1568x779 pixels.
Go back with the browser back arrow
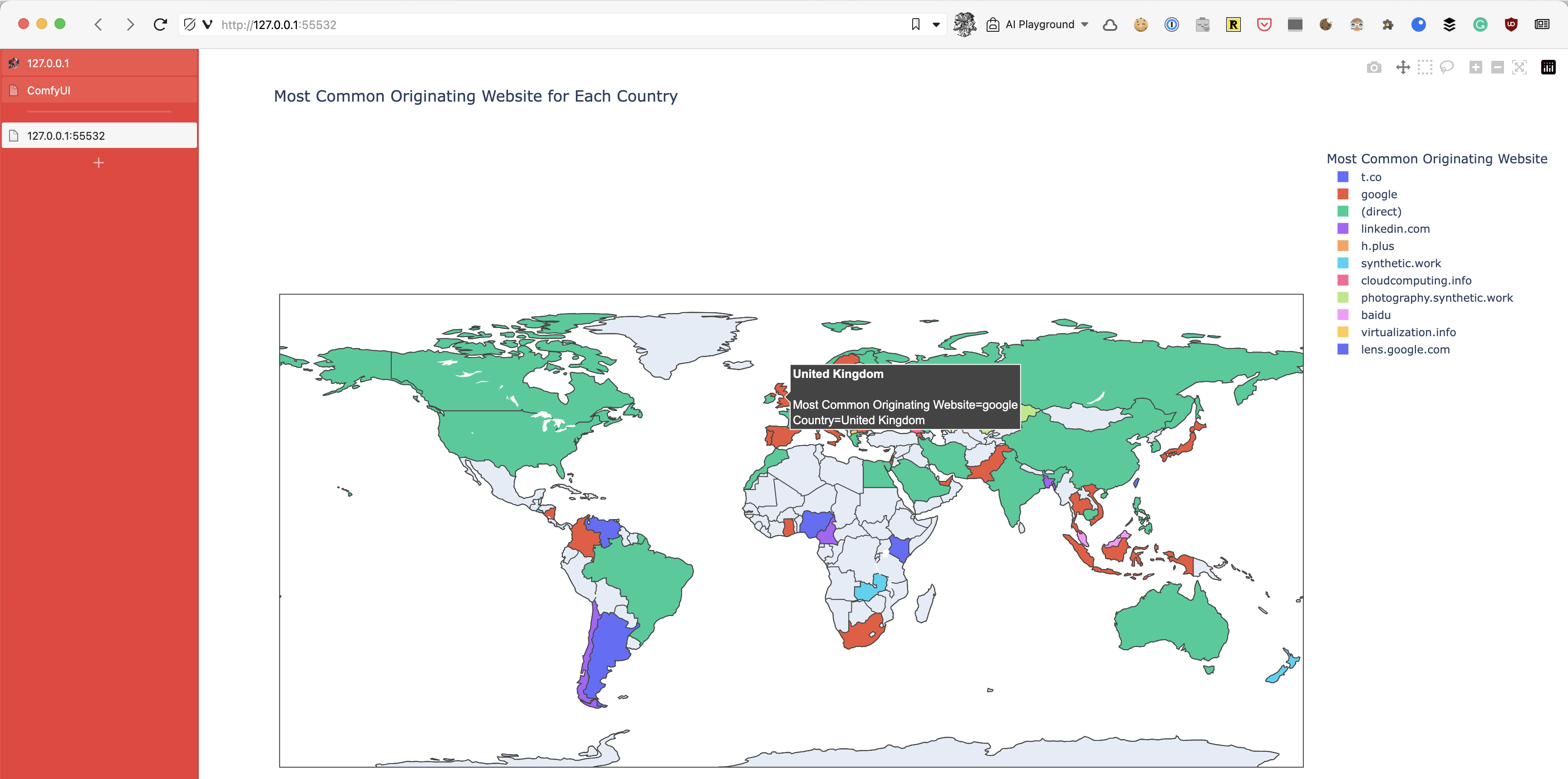point(98,24)
